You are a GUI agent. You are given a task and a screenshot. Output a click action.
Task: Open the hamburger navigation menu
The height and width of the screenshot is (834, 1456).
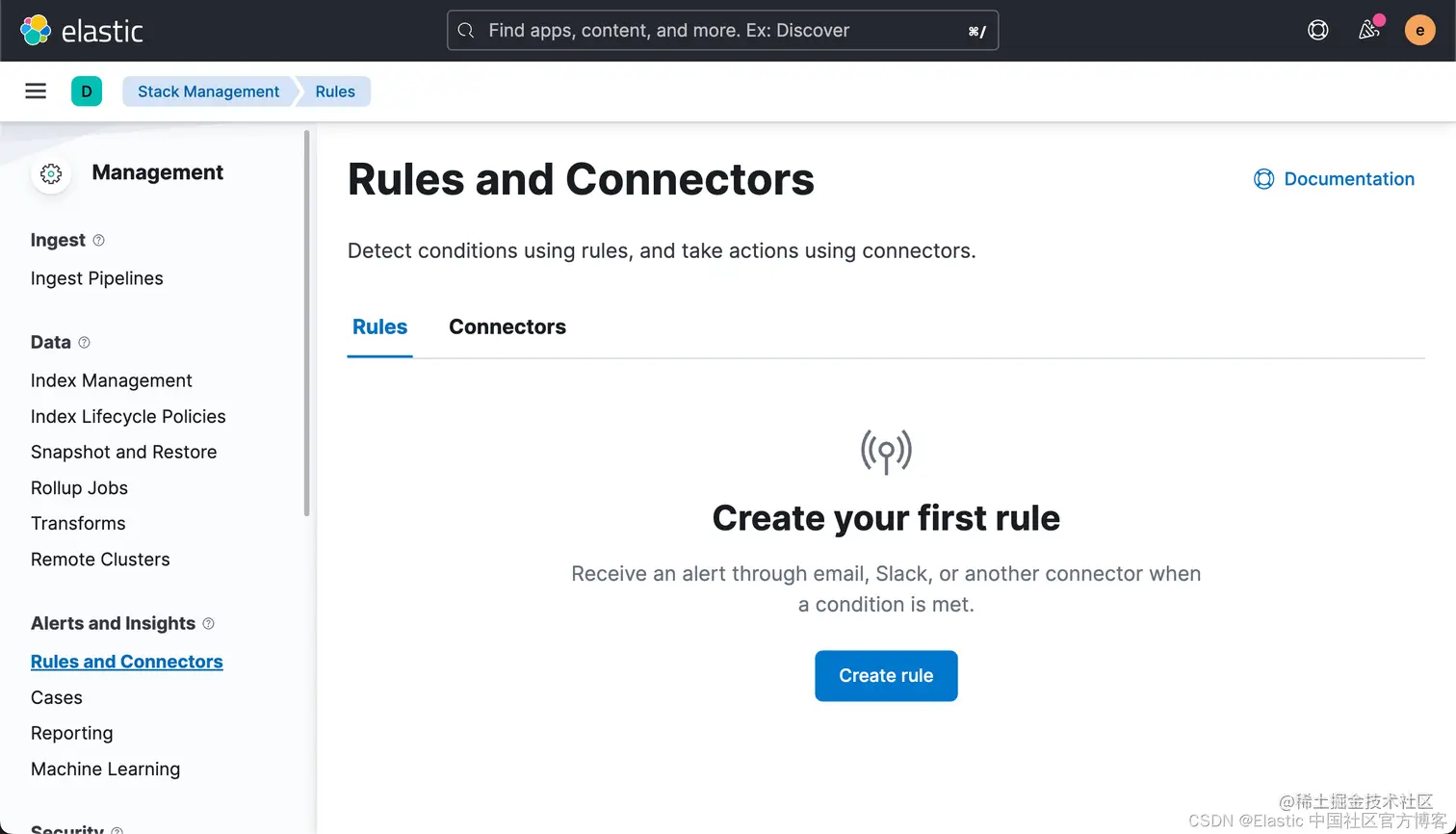[36, 91]
